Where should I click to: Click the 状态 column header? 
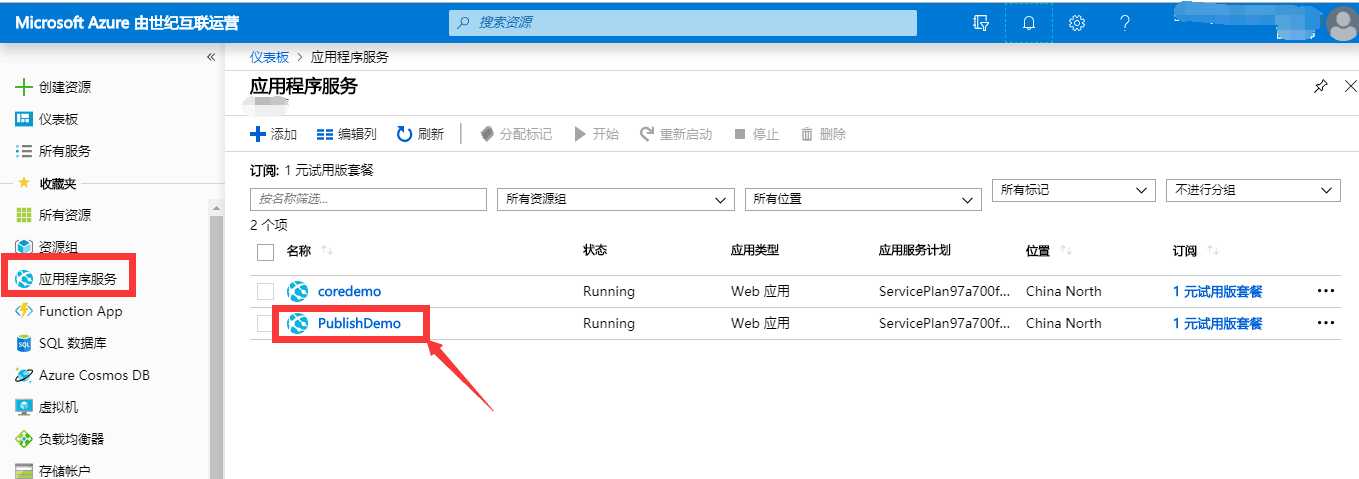tap(595, 250)
